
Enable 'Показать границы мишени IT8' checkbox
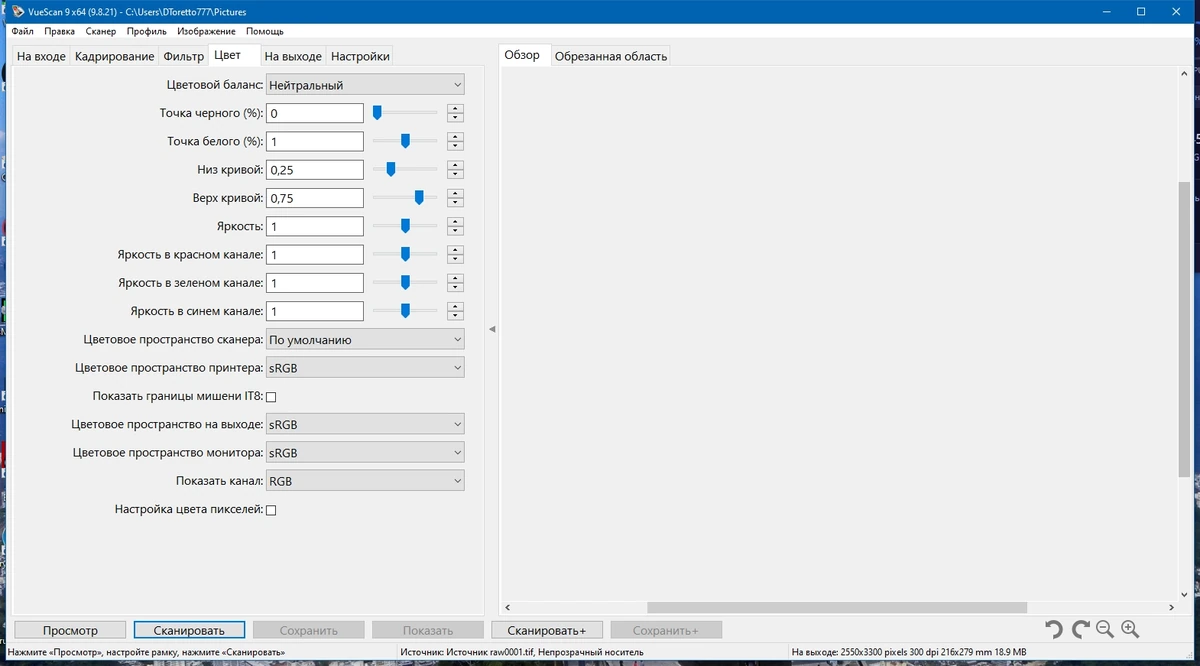(271, 397)
